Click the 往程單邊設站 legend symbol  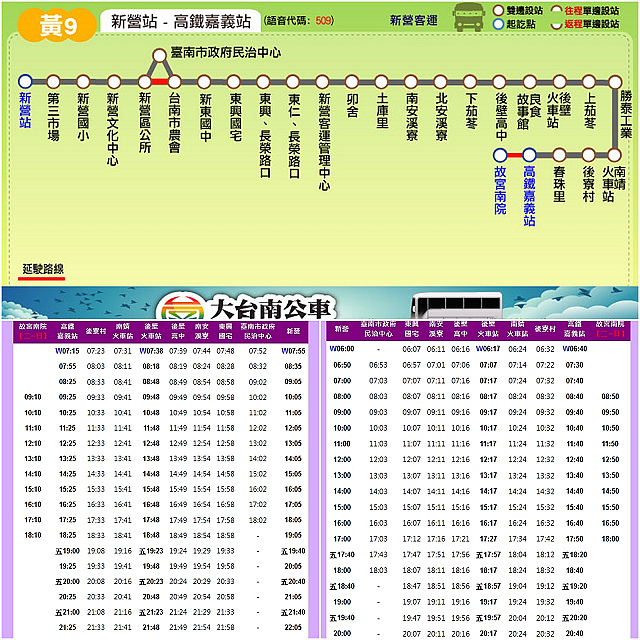tap(556, 9)
